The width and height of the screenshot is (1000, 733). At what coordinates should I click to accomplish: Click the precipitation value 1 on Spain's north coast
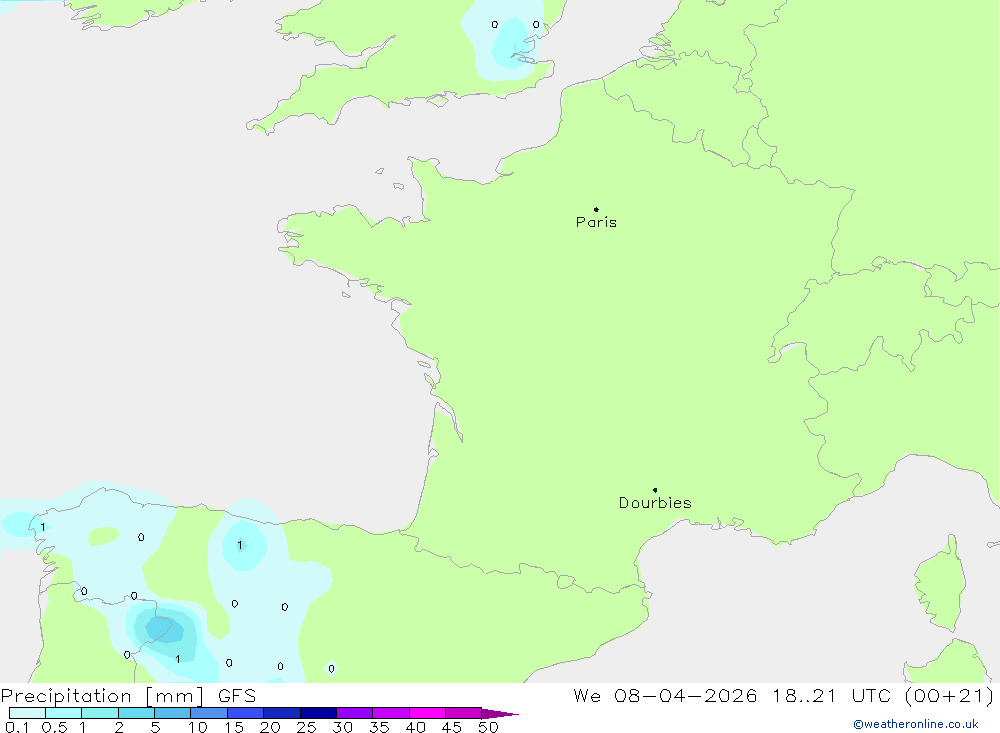click(x=240, y=545)
